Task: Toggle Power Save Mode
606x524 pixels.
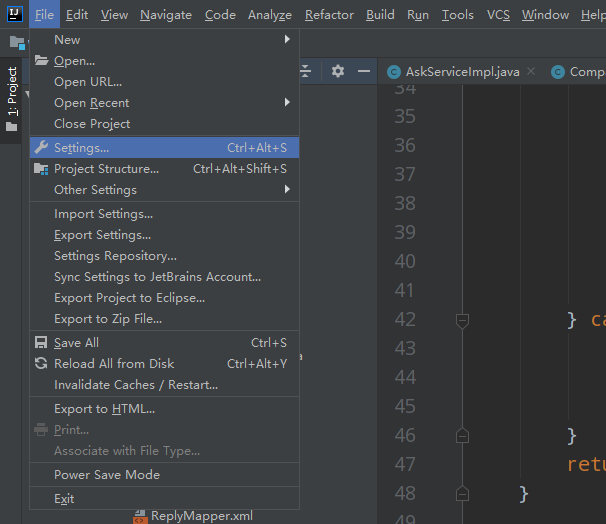Action: pos(164,474)
